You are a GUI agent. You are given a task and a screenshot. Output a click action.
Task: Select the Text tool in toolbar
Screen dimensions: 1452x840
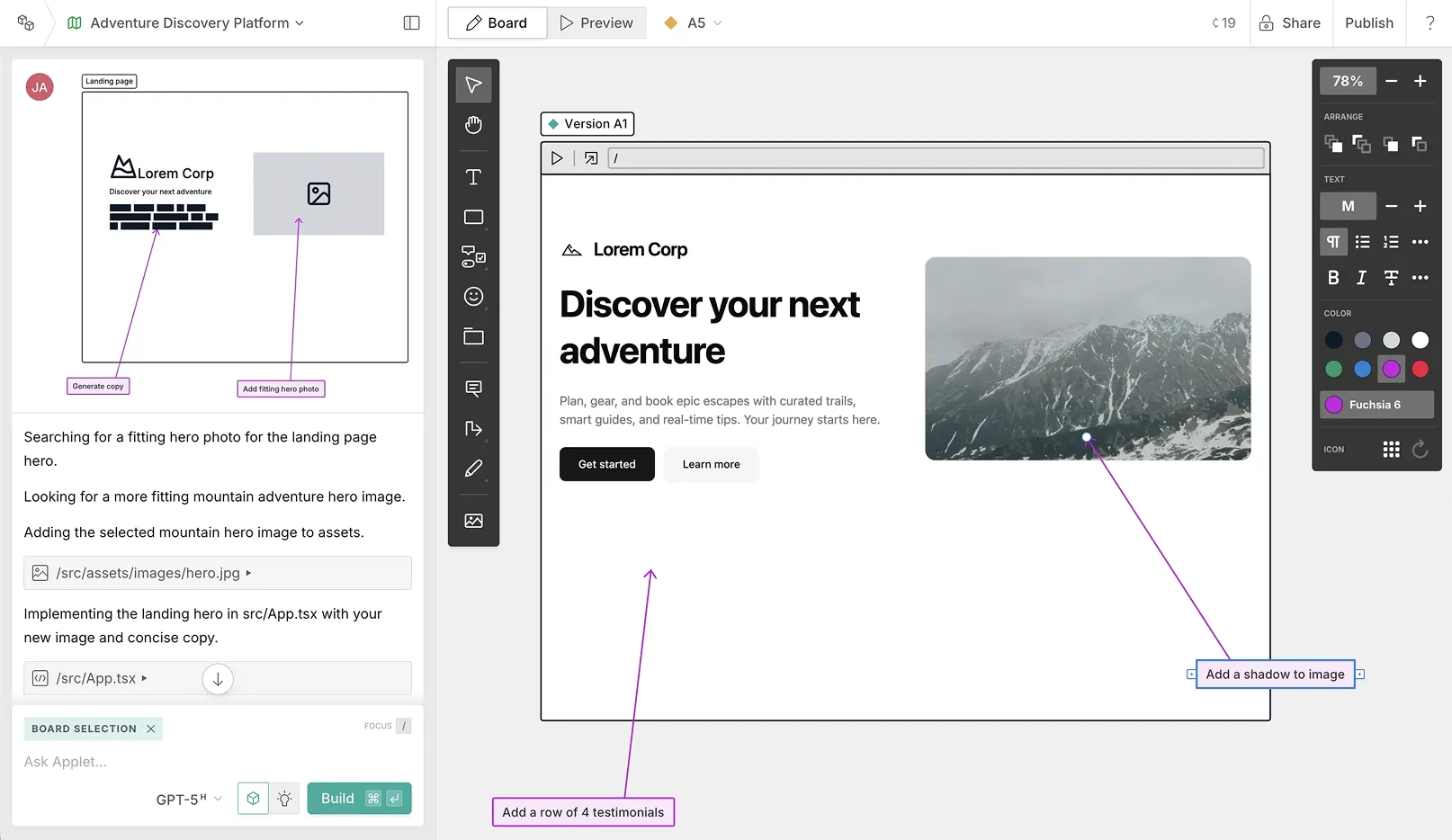click(473, 177)
